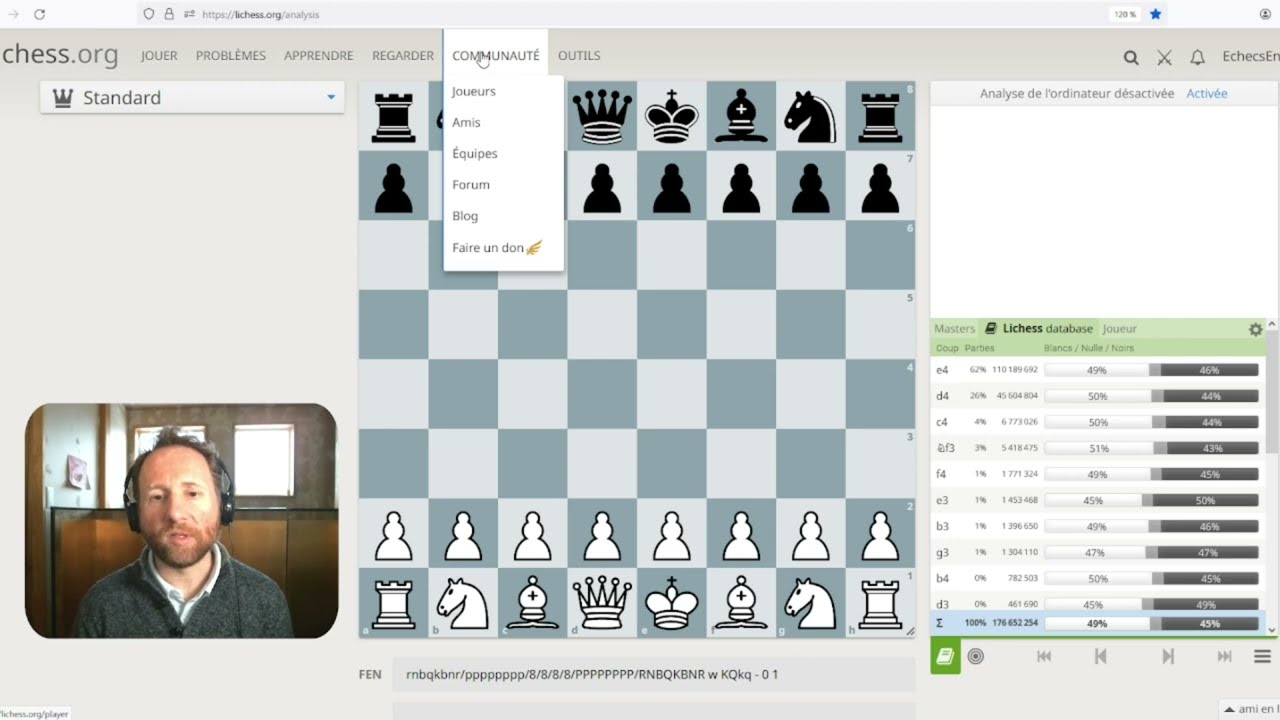This screenshot has height=720, width=1280.
Task: Click the lichess.org site logo
Action: click(60, 55)
